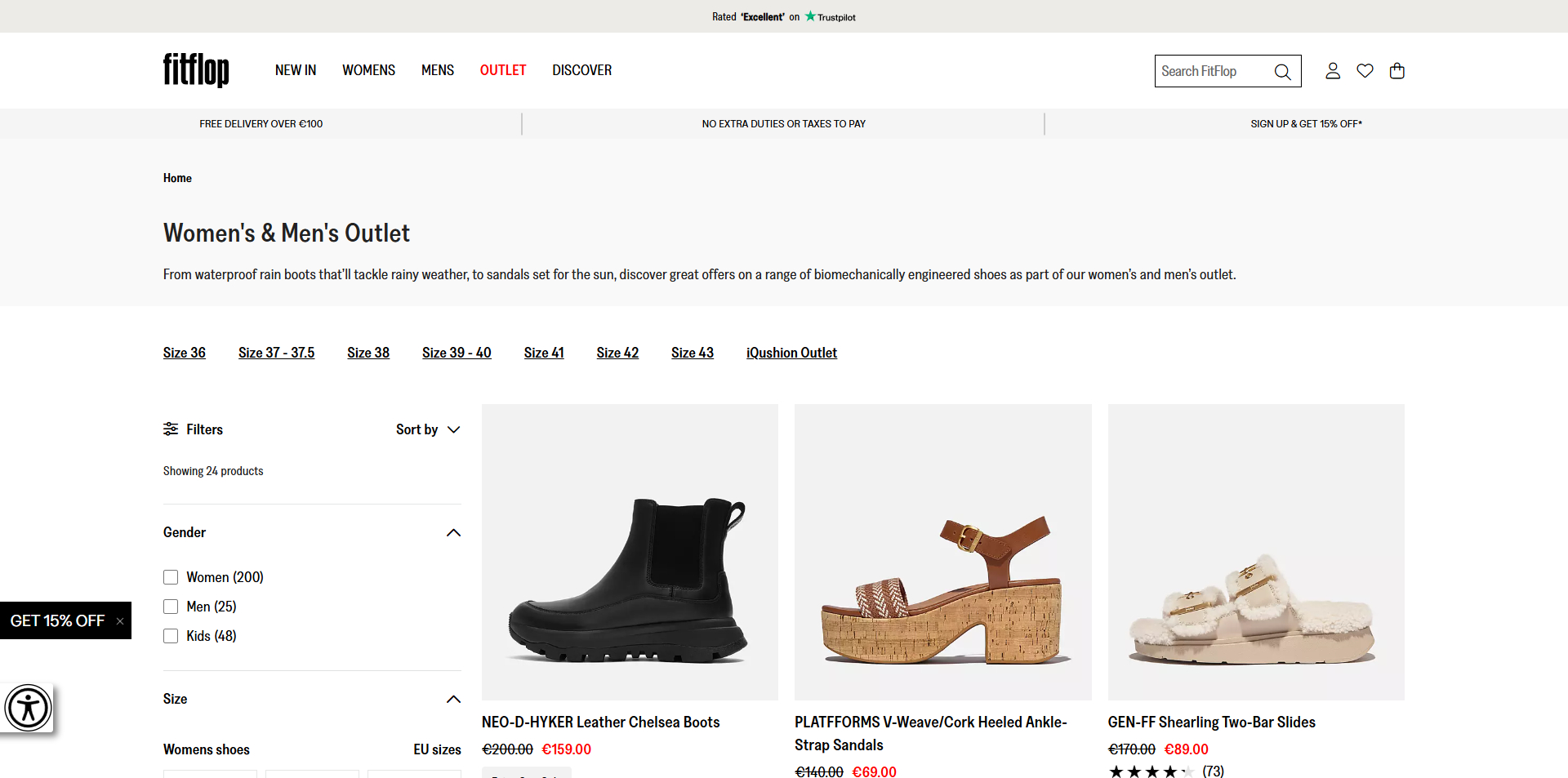Open the wishlist heart icon

[x=1365, y=71]
